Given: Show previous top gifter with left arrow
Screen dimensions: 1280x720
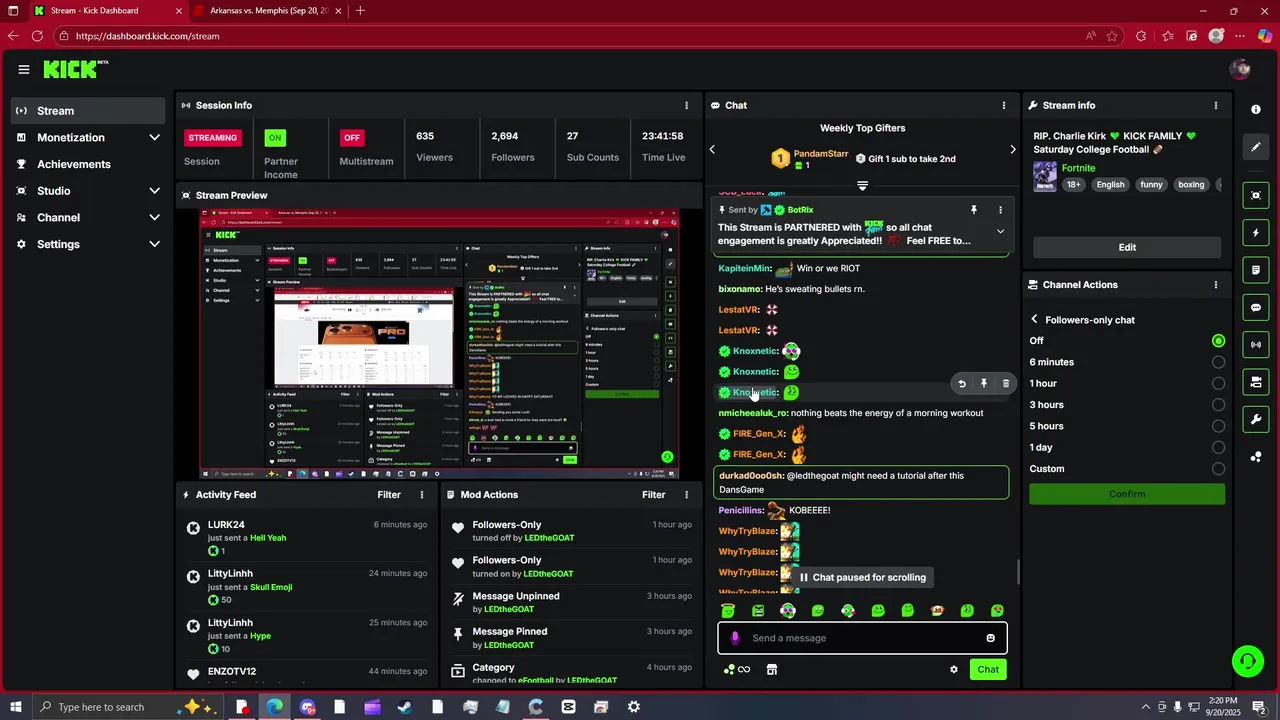Looking at the screenshot, I should pos(712,150).
